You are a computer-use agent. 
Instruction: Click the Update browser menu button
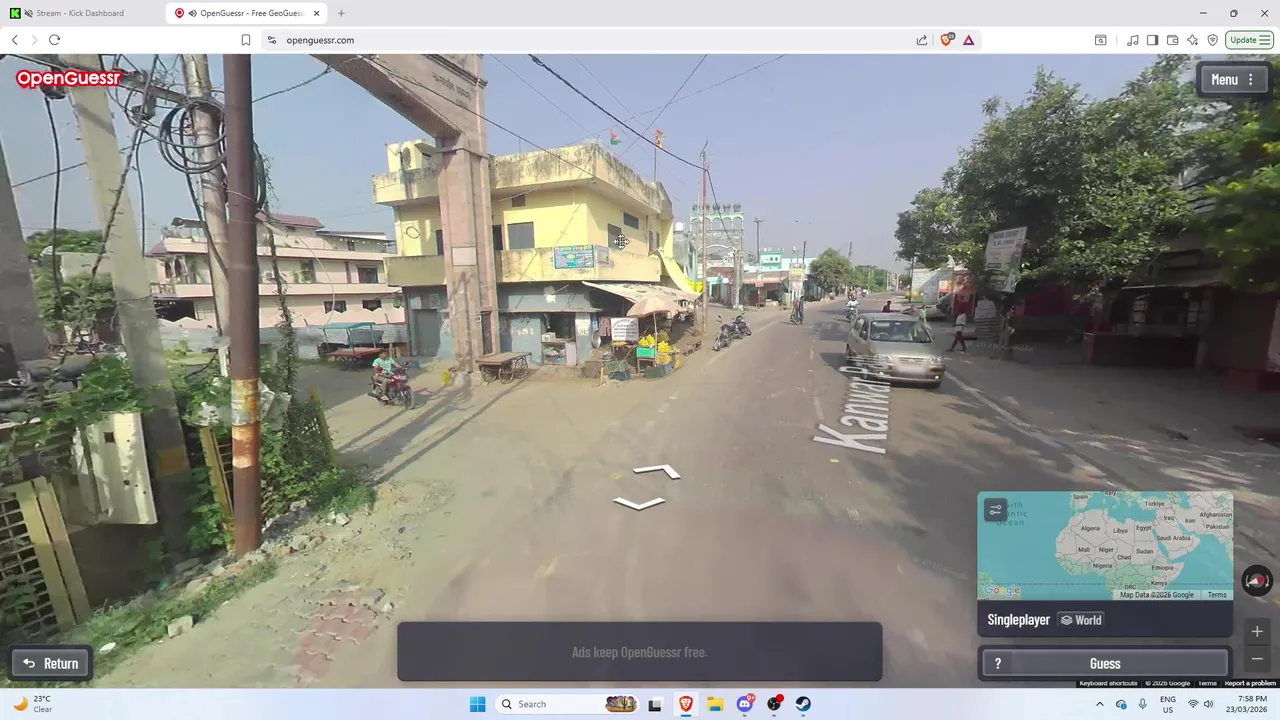(x=1250, y=40)
